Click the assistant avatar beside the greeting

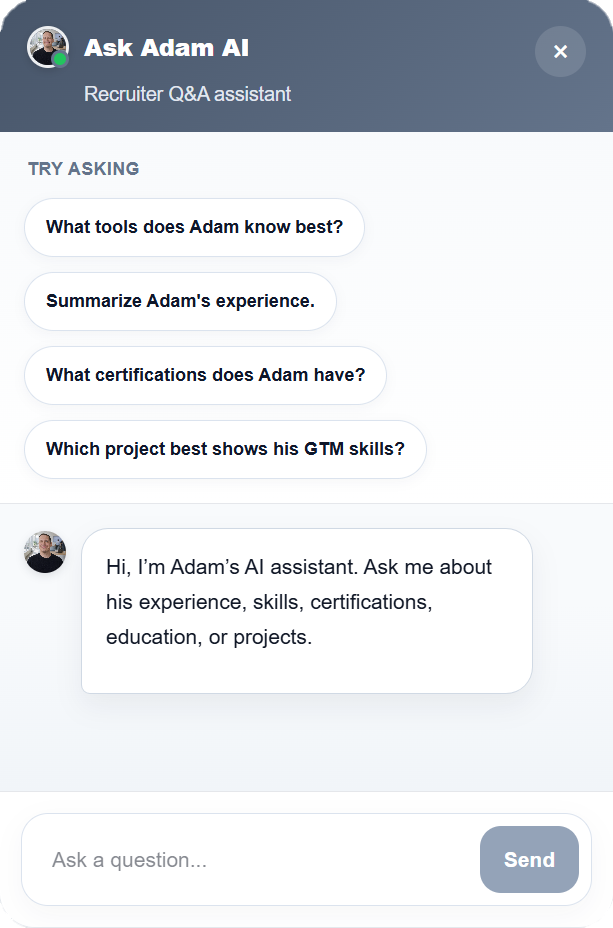[x=45, y=552]
